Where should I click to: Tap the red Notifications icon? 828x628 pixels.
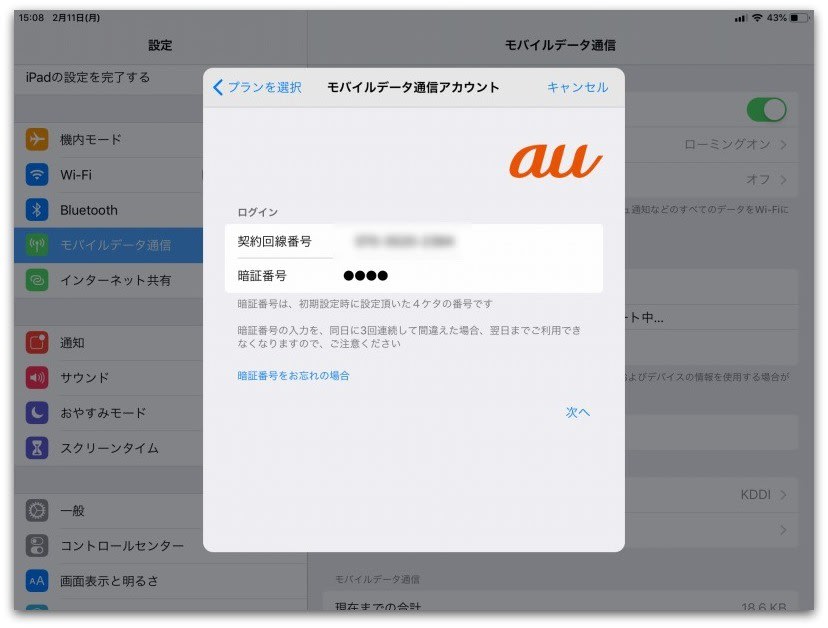(x=37, y=343)
